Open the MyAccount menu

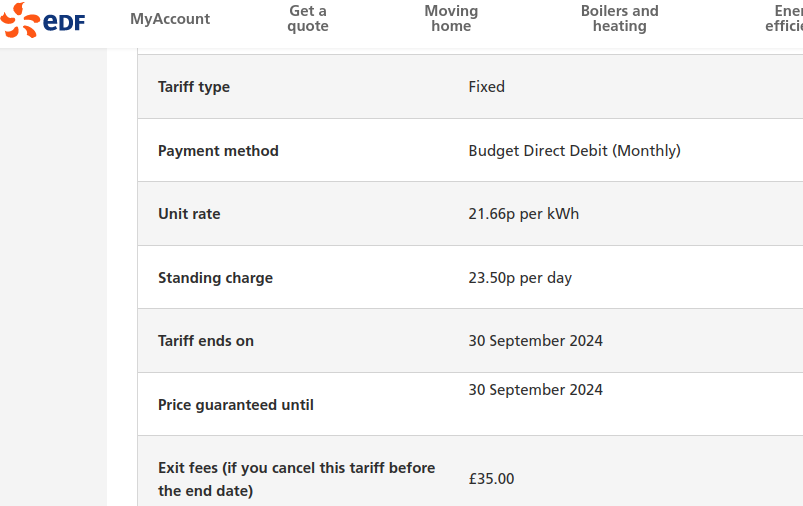[x=170, y=19]
